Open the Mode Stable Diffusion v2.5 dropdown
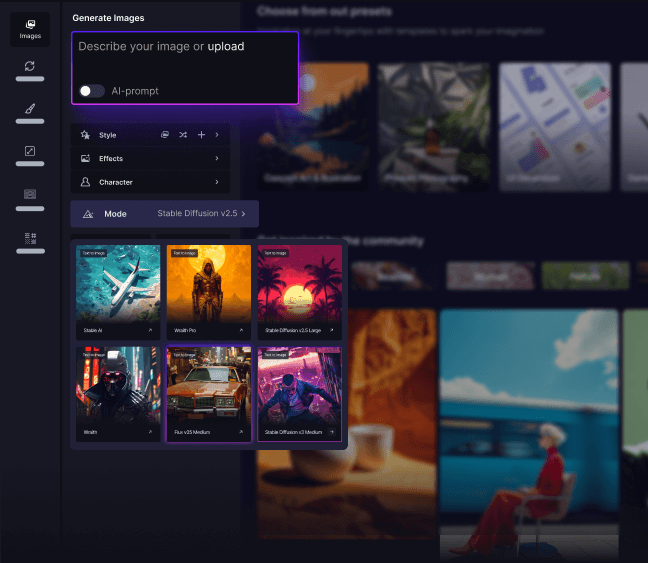 [164, 214]
